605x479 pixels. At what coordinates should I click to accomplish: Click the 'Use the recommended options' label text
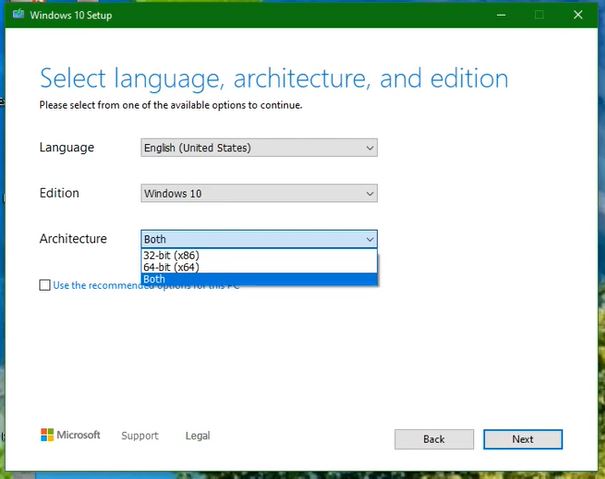coord(146,285)
